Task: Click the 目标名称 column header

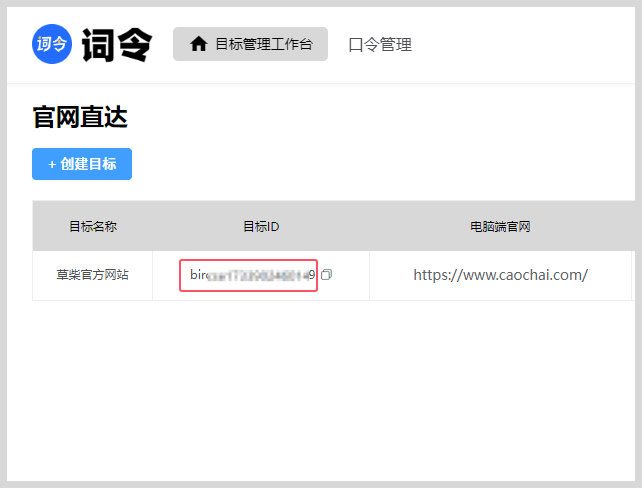Action: (x=93, y=226)
